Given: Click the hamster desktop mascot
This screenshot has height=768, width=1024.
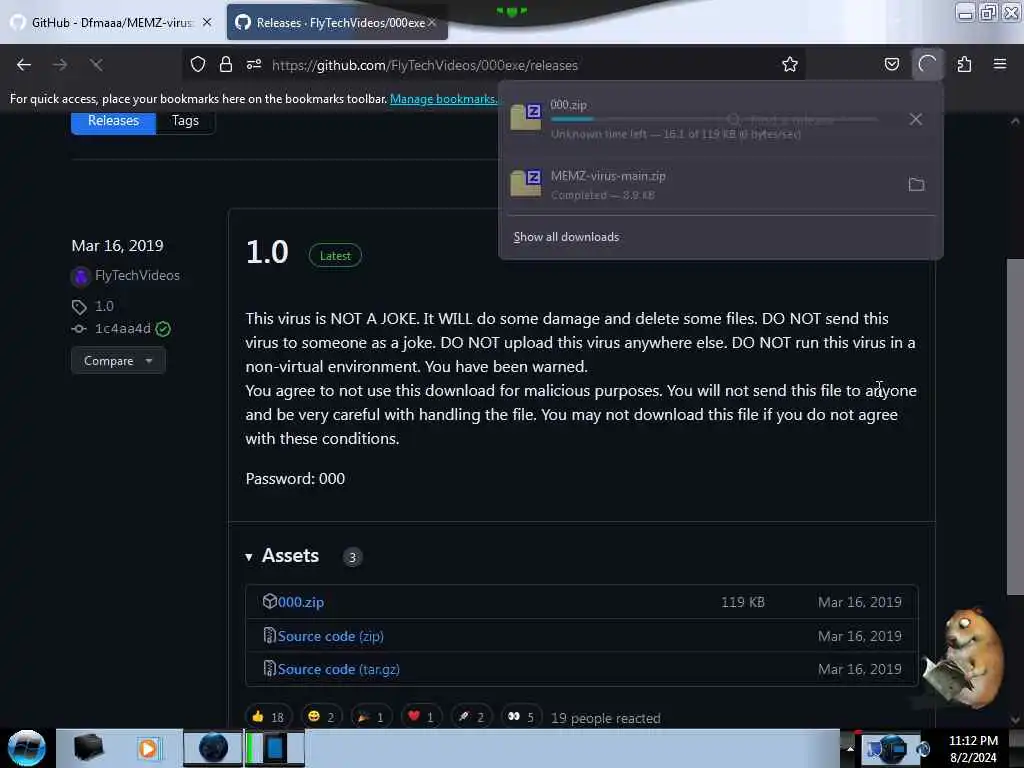Looking at the screenshot, I should click(965, 656).
